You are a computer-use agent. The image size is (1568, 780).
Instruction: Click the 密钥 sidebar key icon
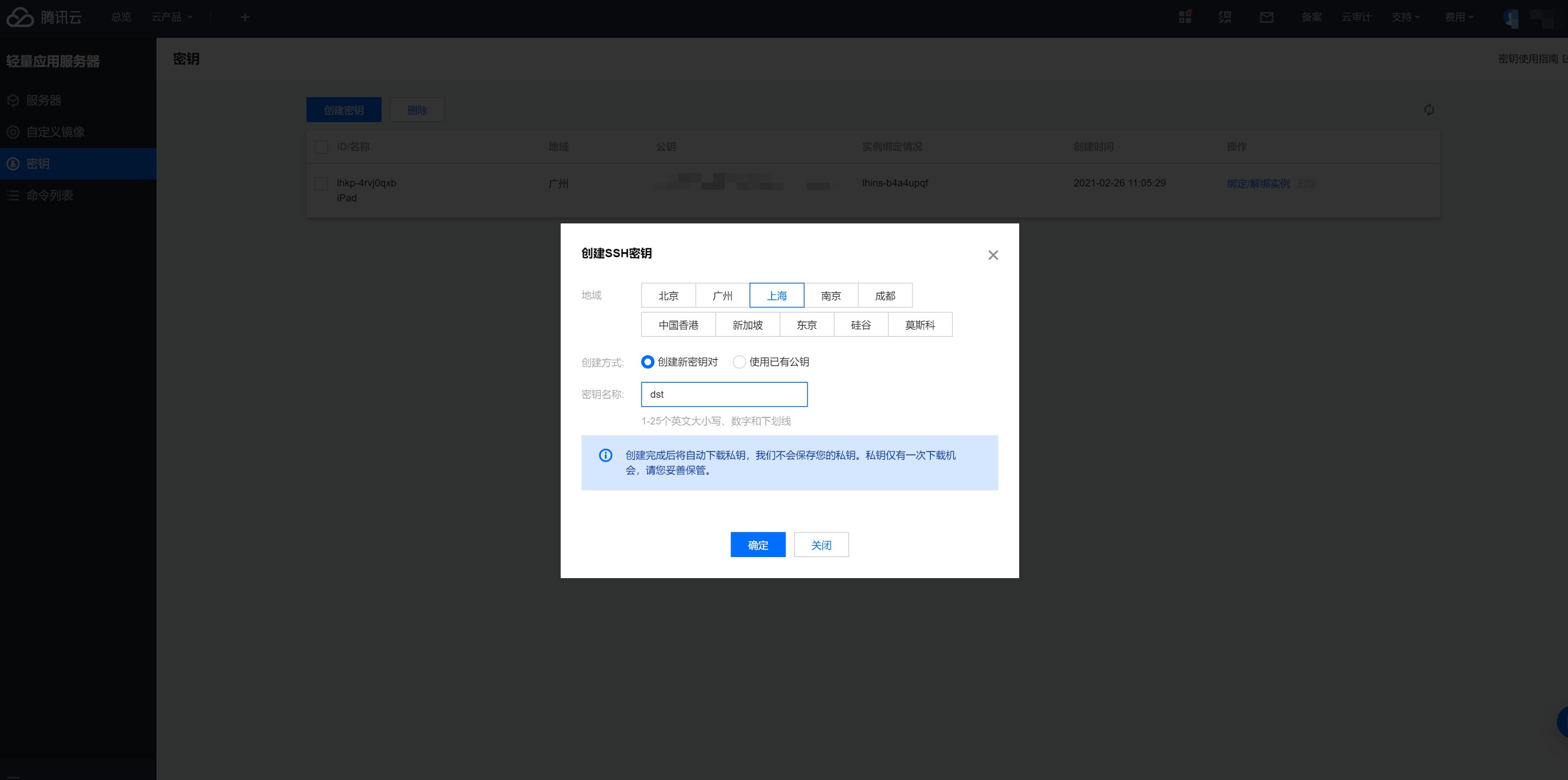pyautogui.click(x=13, y=163)
